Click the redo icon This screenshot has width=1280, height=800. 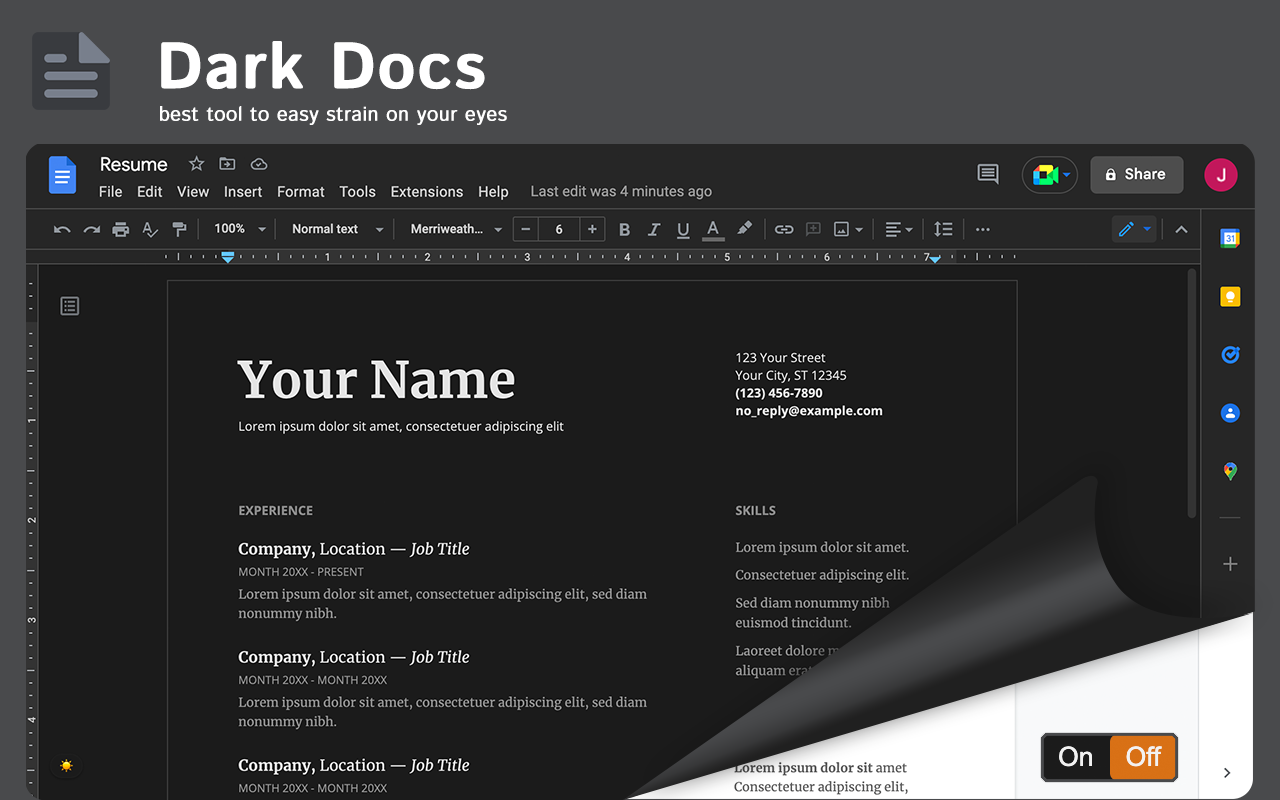pyautogui.click(x=92, y=229)
